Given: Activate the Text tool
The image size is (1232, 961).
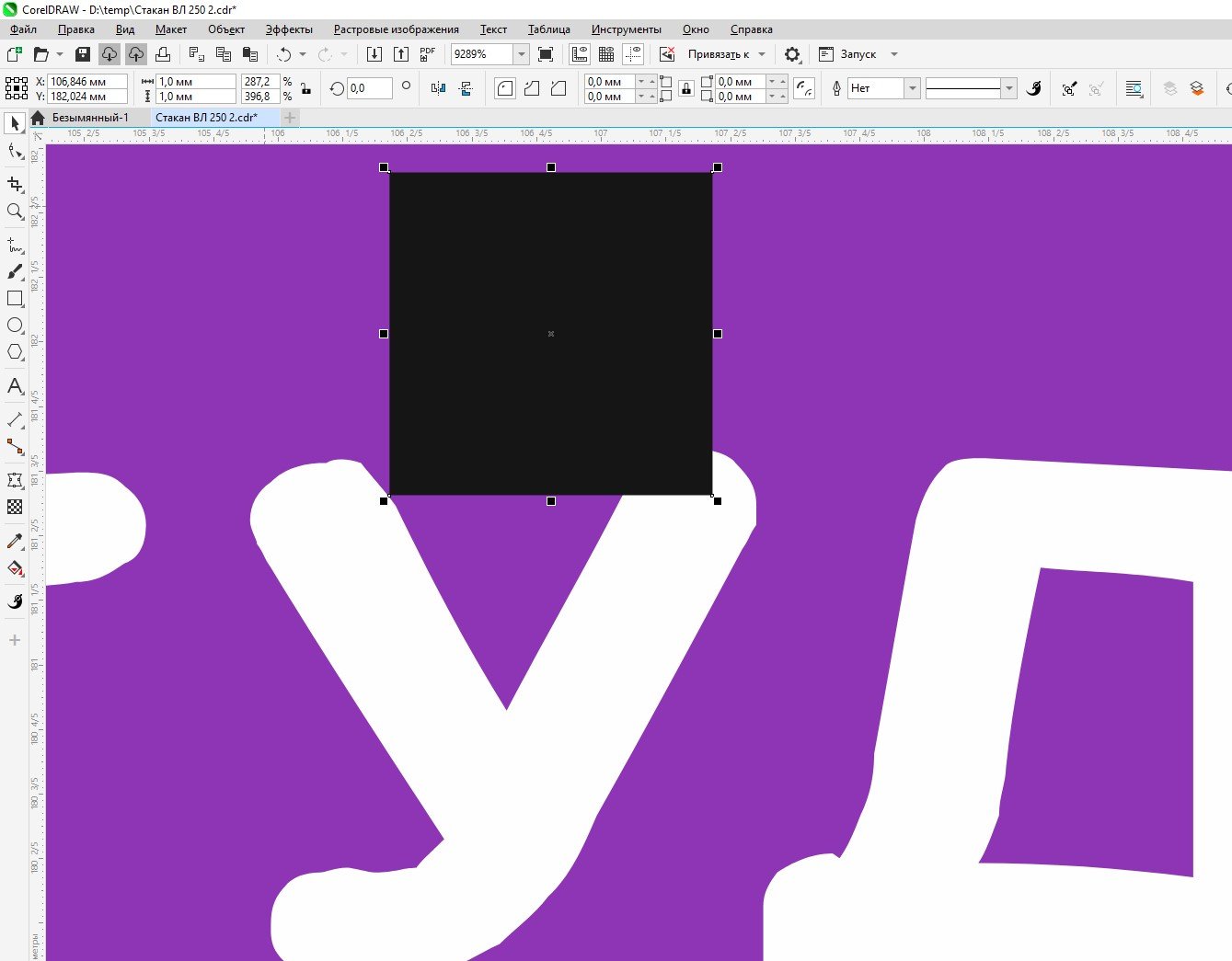Looking at the screenshot, I should coord(15,386).
